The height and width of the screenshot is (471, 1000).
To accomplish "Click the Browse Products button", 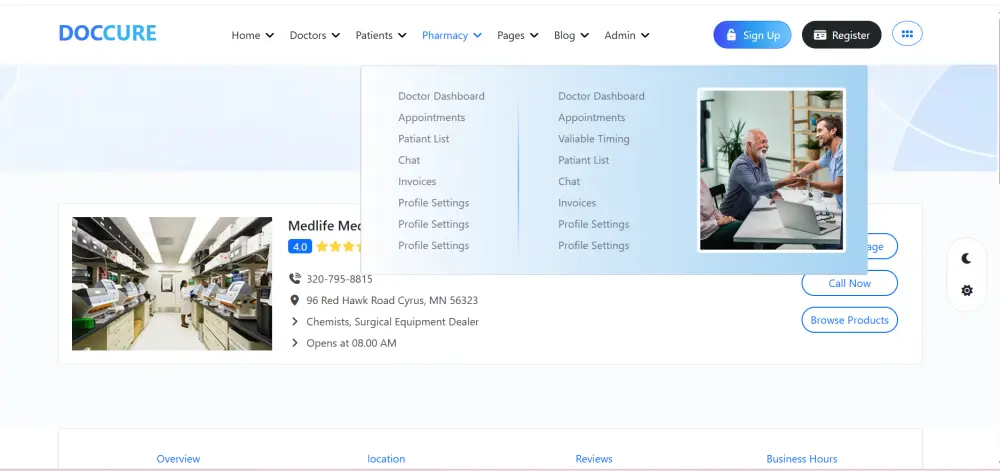I will [x=849, y=320].
